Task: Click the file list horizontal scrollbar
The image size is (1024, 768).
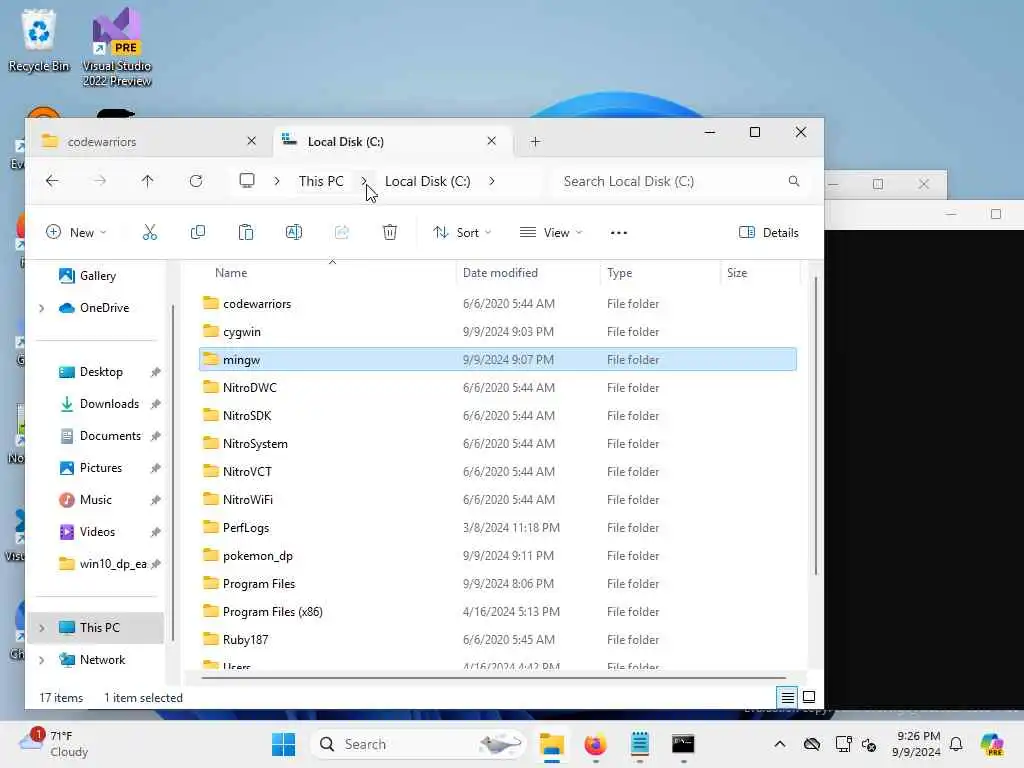Action: (494, 678)
